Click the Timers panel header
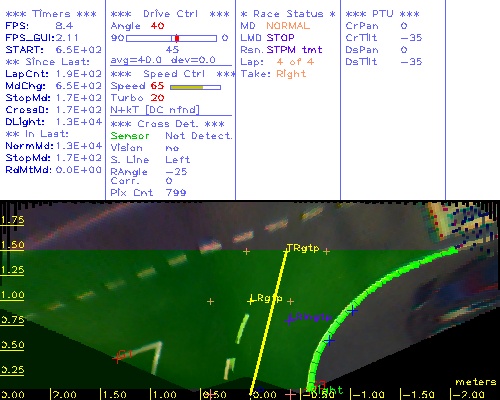Image resolution: width=500 pixels, height=400 pixels. tap(51, 14)
